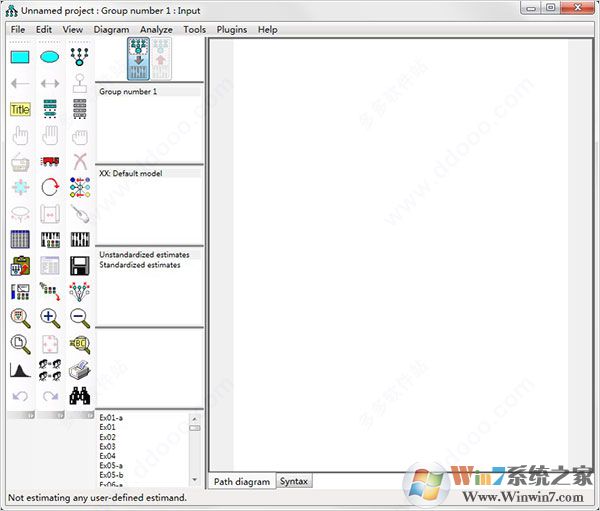Choose the draw latent variable indicator tool
The height and width of the screenshot is (511, 600).
[80, 57]
